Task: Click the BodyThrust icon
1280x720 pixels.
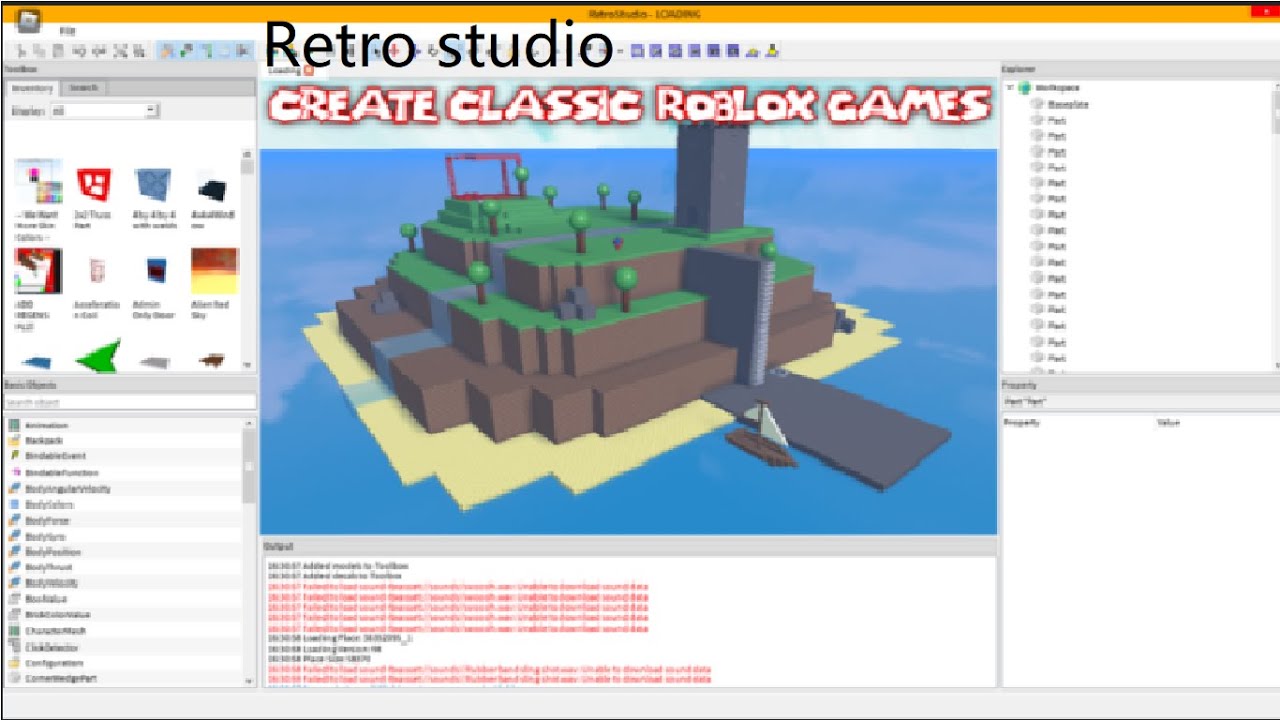Action: (x=14, y=567)
